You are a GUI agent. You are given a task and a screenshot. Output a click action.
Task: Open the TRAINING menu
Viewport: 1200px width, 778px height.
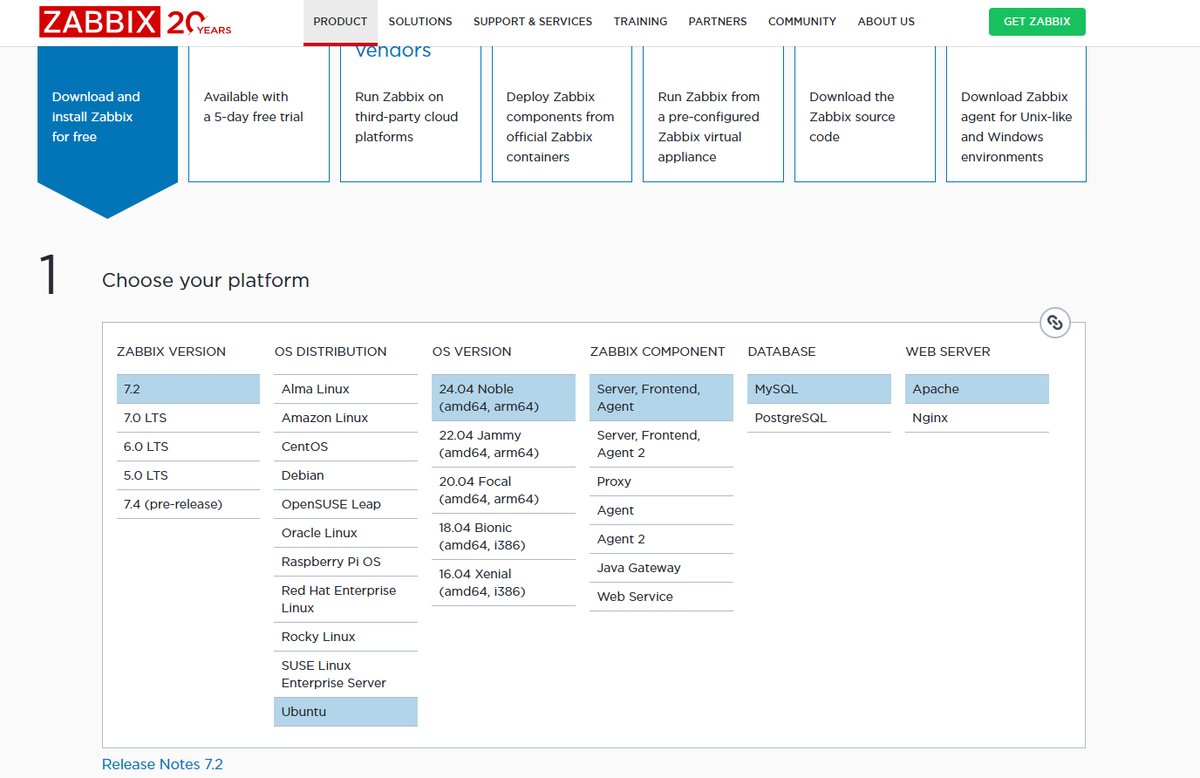pos(640,21)
